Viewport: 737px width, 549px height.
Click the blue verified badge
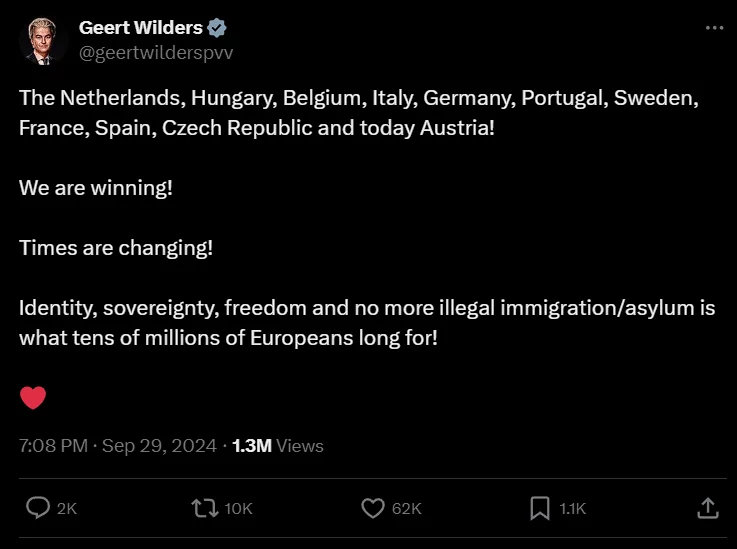[x=217, y=28]
